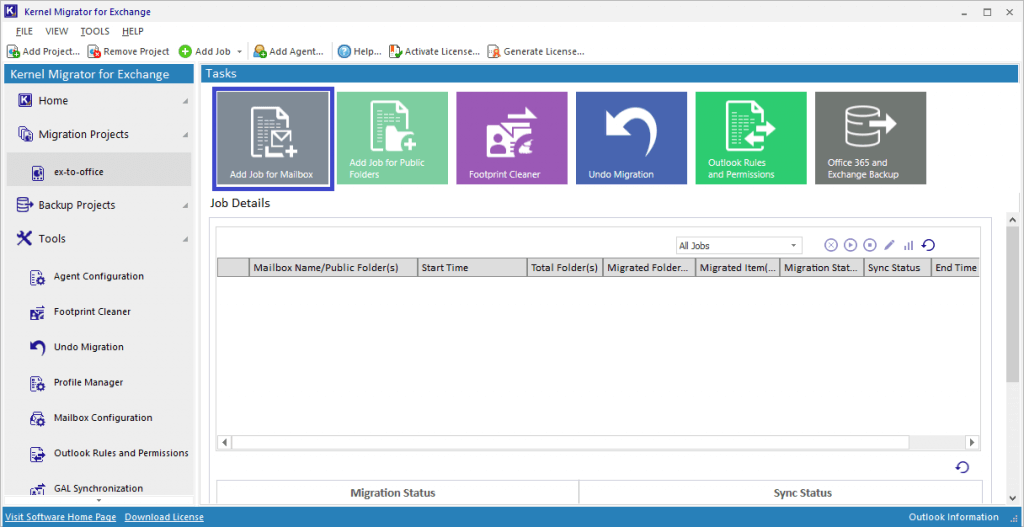This screenshot has height=527, width=1024.
Task: Click the End Time column header
Action: click(x=955, y=268)
